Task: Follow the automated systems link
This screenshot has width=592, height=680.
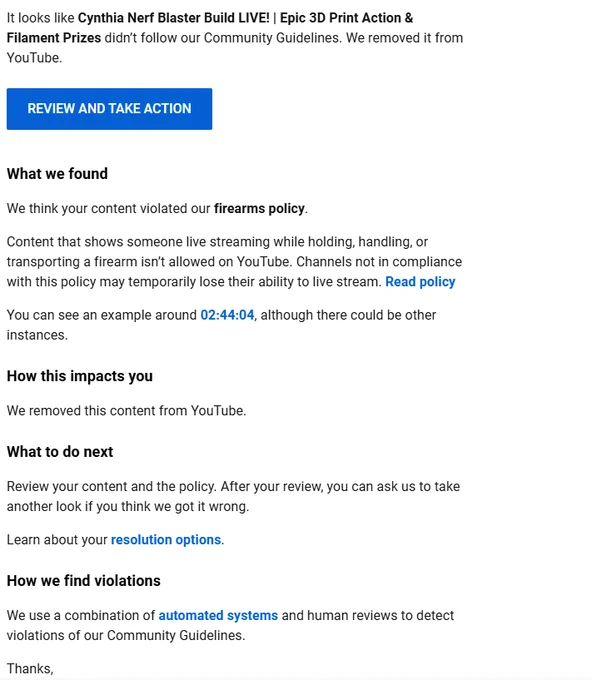Action: (x=218, y=615)
